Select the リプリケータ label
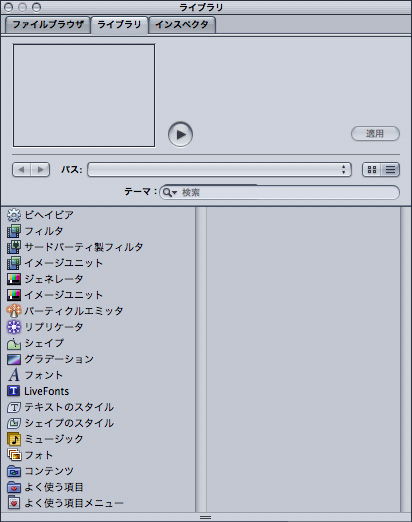The width and height of the screenshot is (412, 522). (x=54, y=327)
